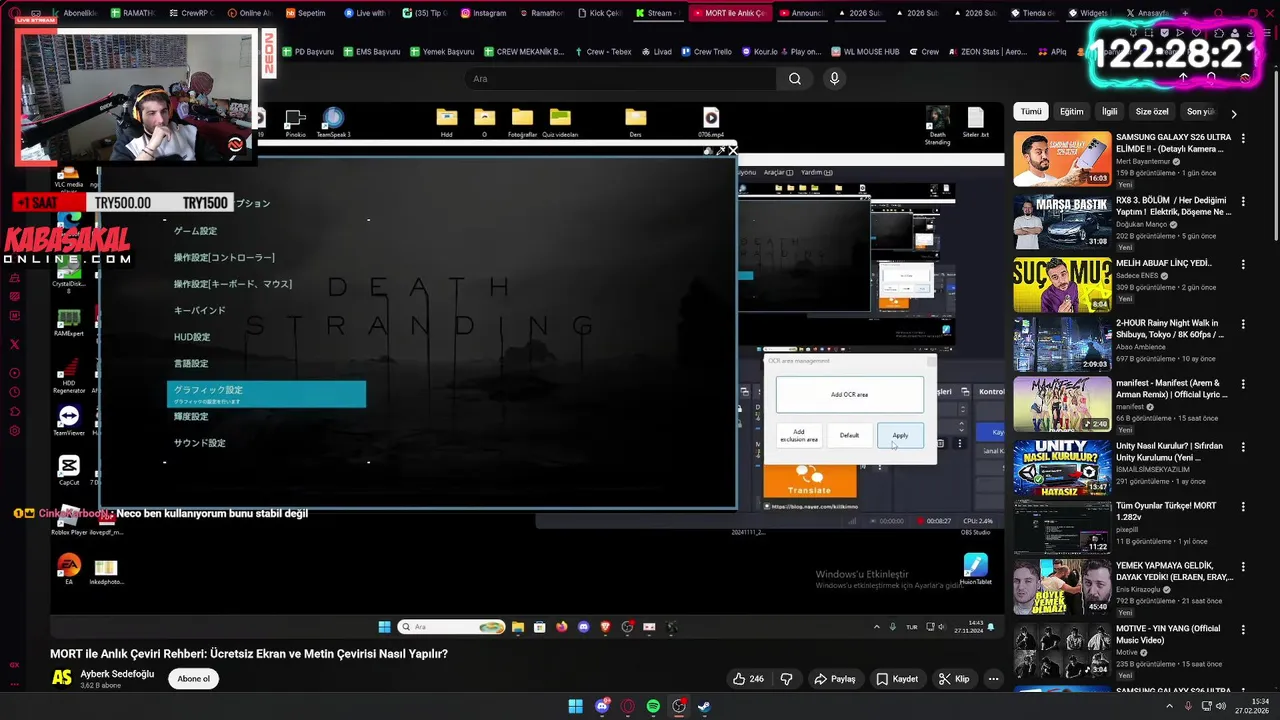The image size is (1280, 720).
Task: Click the Klip clip button
Action: point(954,679)
